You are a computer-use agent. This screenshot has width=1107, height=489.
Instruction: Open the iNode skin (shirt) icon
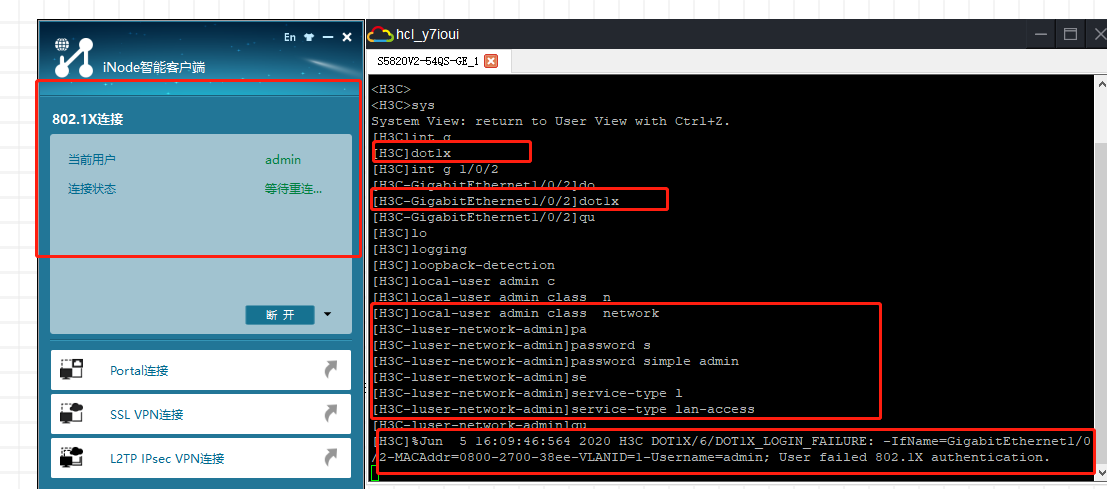pos(309,37)
